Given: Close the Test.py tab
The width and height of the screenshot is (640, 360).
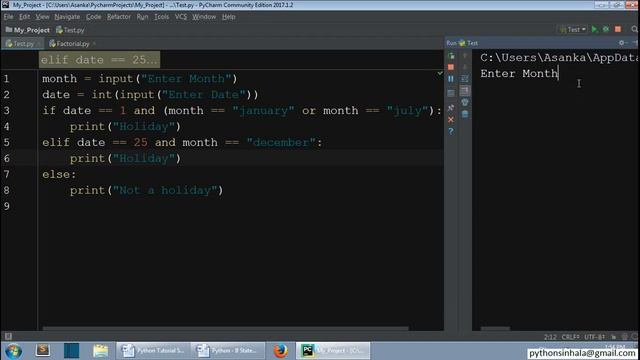Looking at the screenshot, I should pos(39,44).
